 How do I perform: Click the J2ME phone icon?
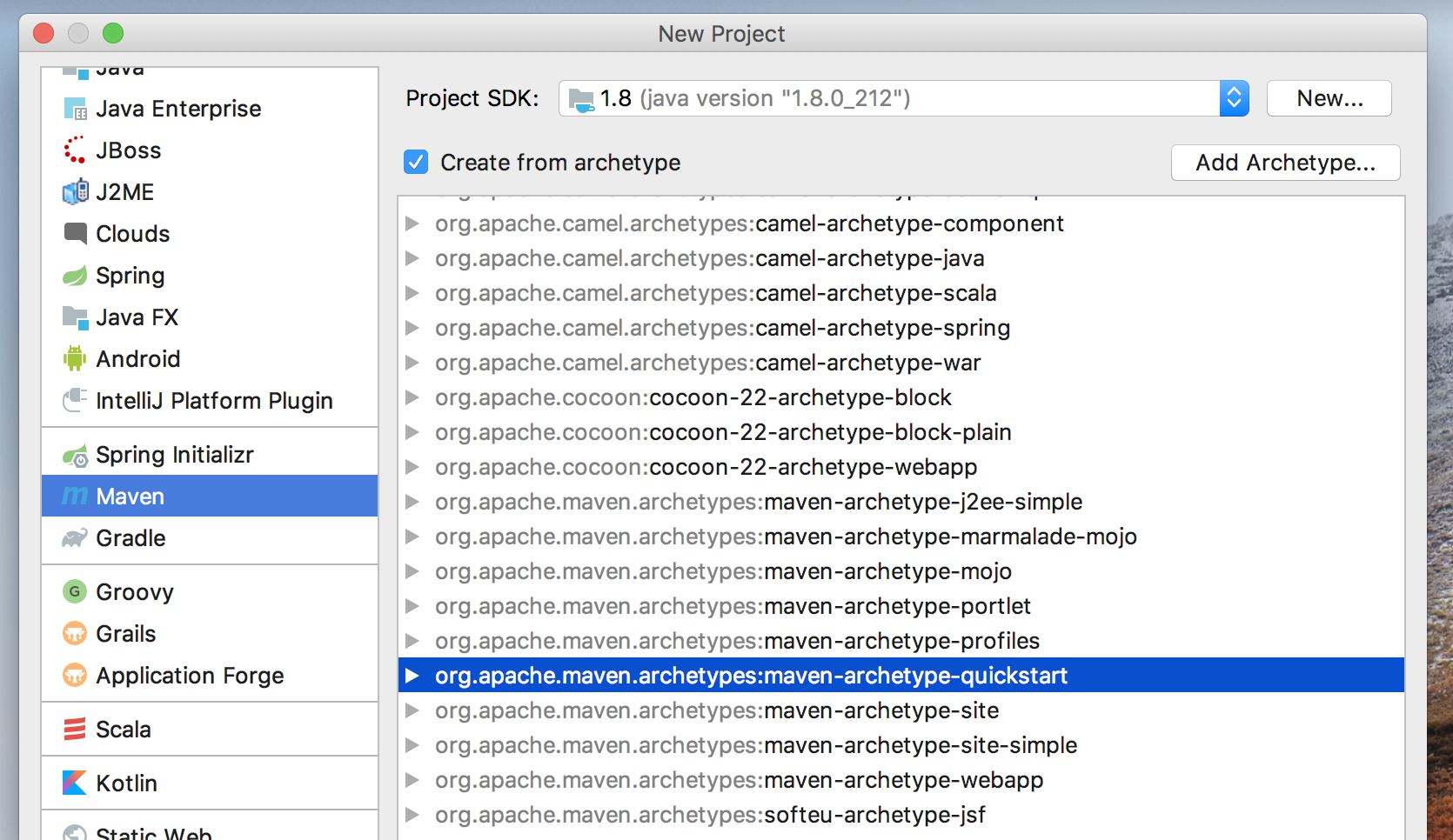[75, 191]
